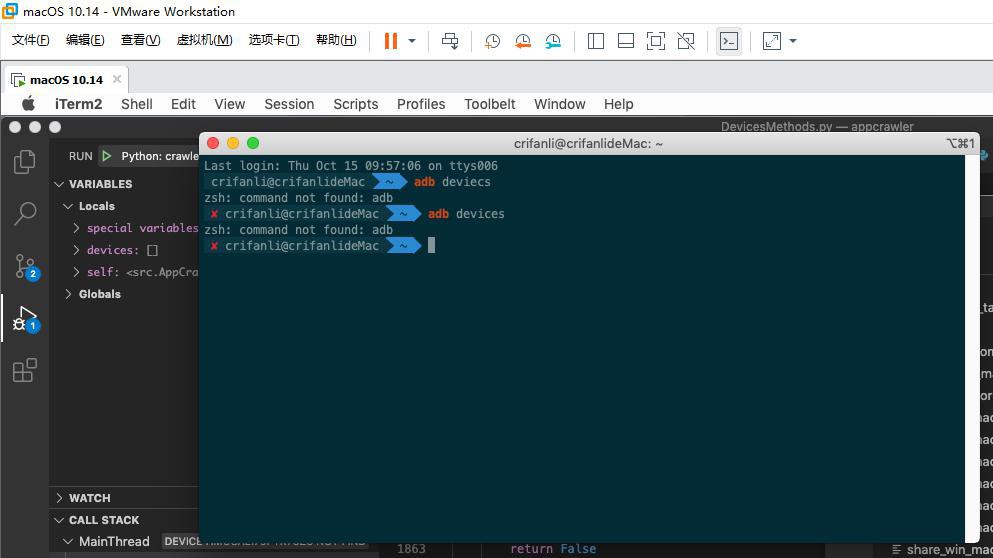Open the Session menu in iTerm2
993x558 pixels.
click(x=289, y=104)
